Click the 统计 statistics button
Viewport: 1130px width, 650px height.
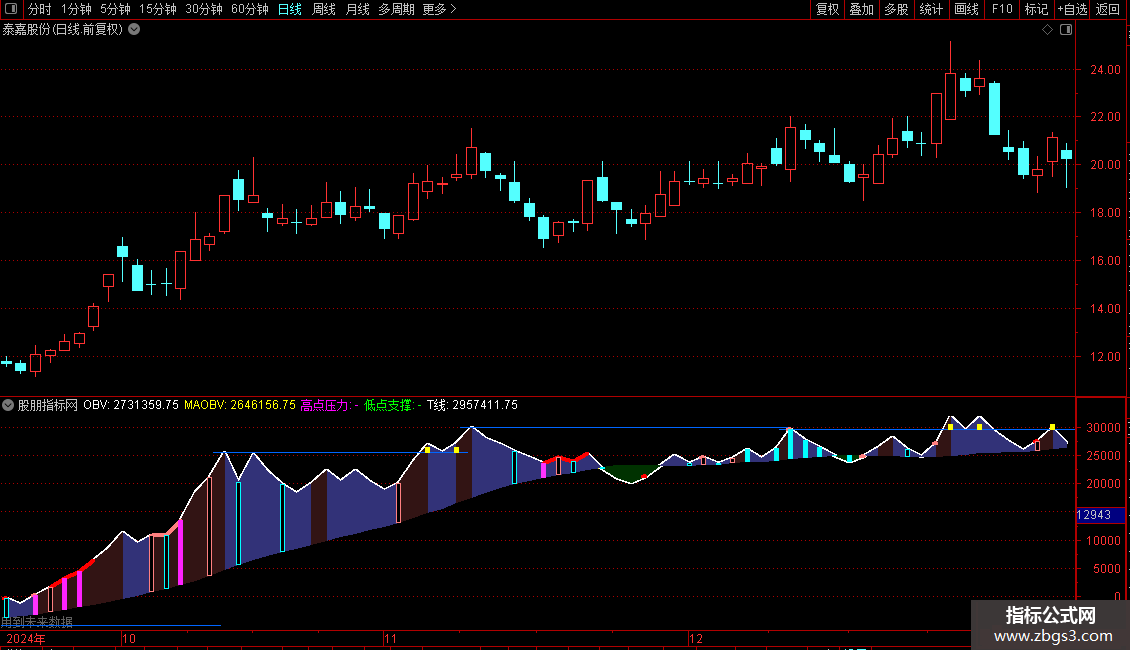pyautogui.click(x=930, y=9)
